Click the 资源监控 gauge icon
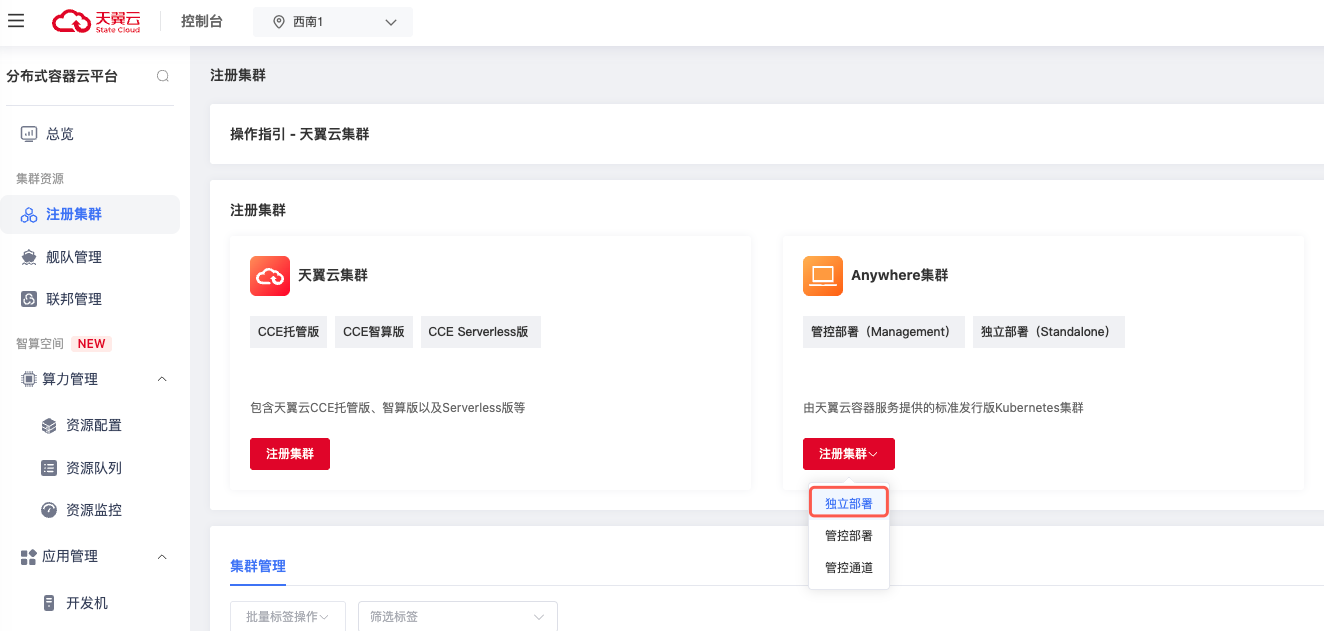The image size is (1324, 631). click(x=49, y=510)
